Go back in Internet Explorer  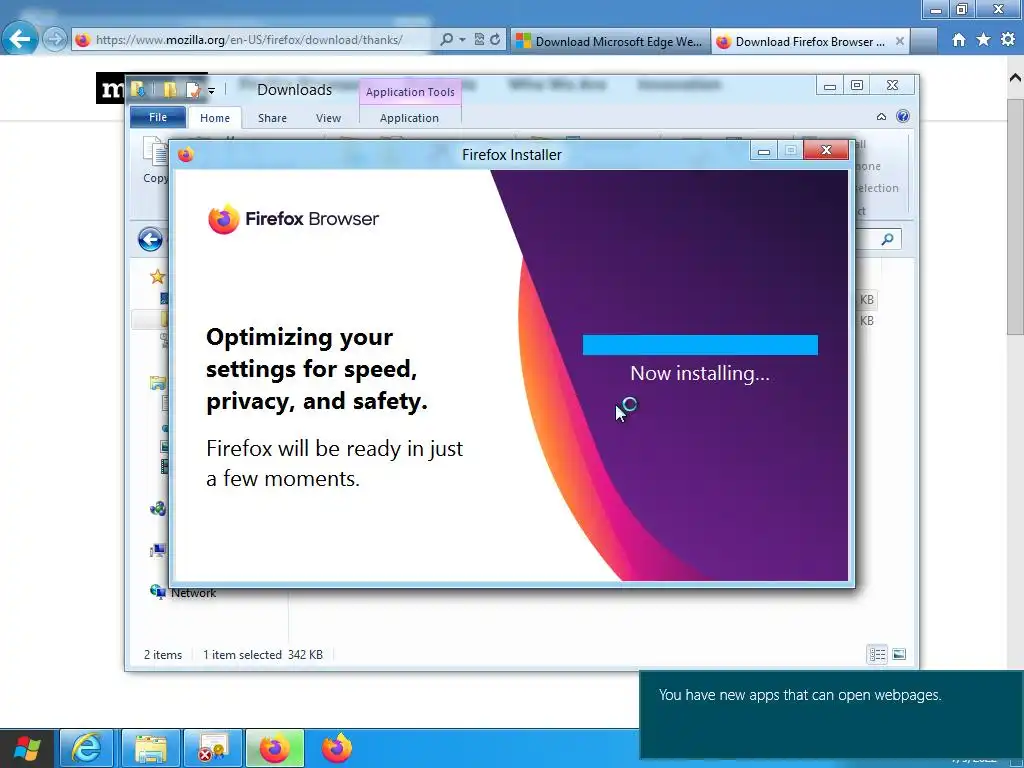(x=20, y=39)
